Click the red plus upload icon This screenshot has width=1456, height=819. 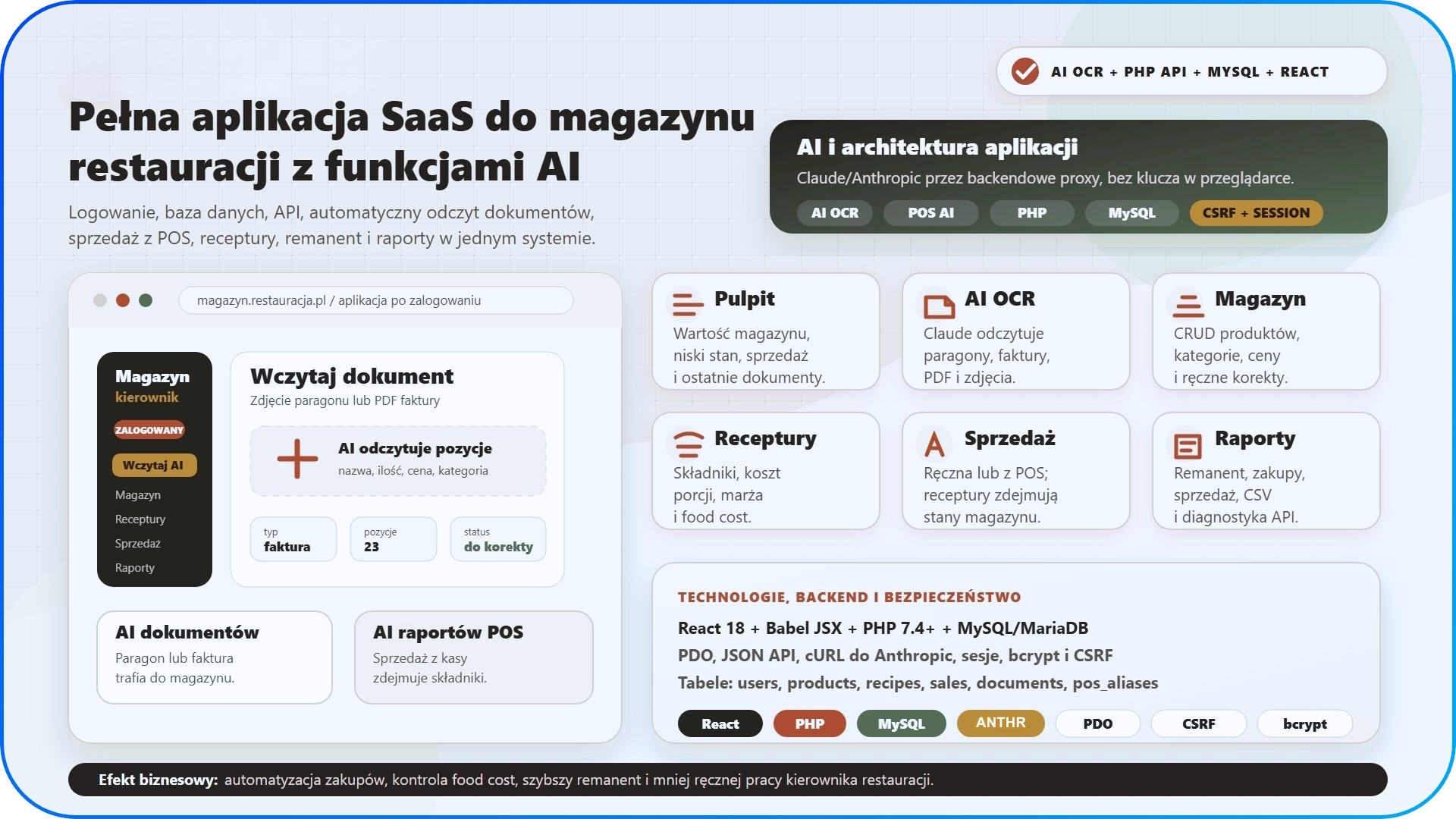click(297, 459)
